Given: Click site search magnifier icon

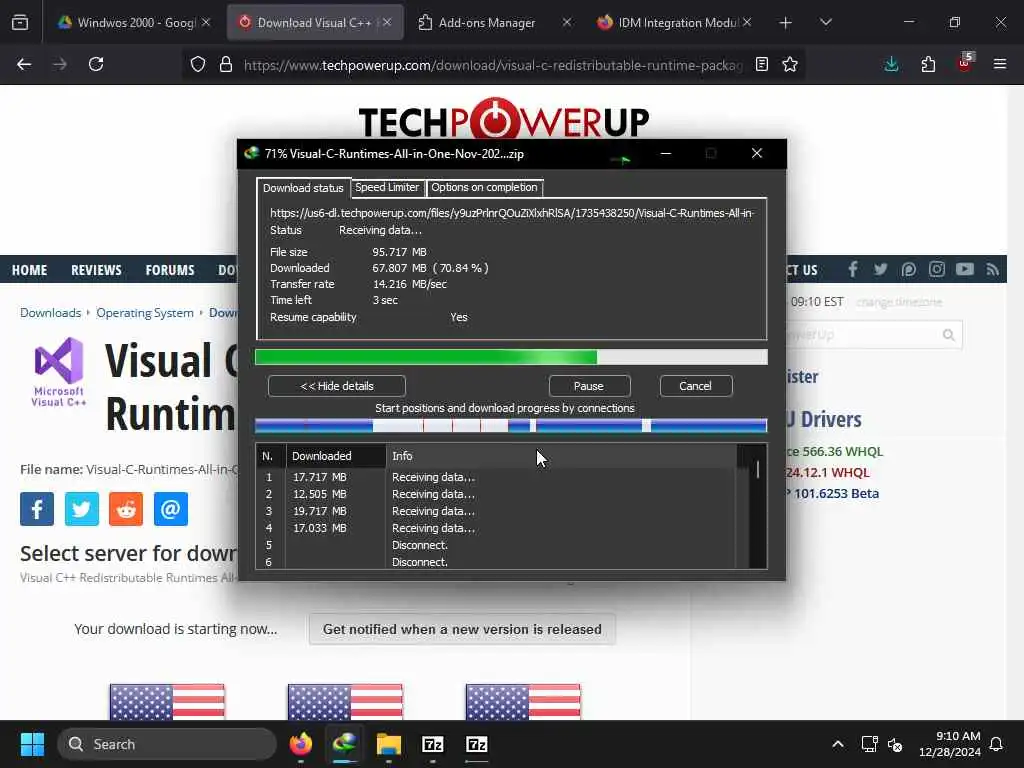Looking at the screenshot, I should click(x=948, y=335).
